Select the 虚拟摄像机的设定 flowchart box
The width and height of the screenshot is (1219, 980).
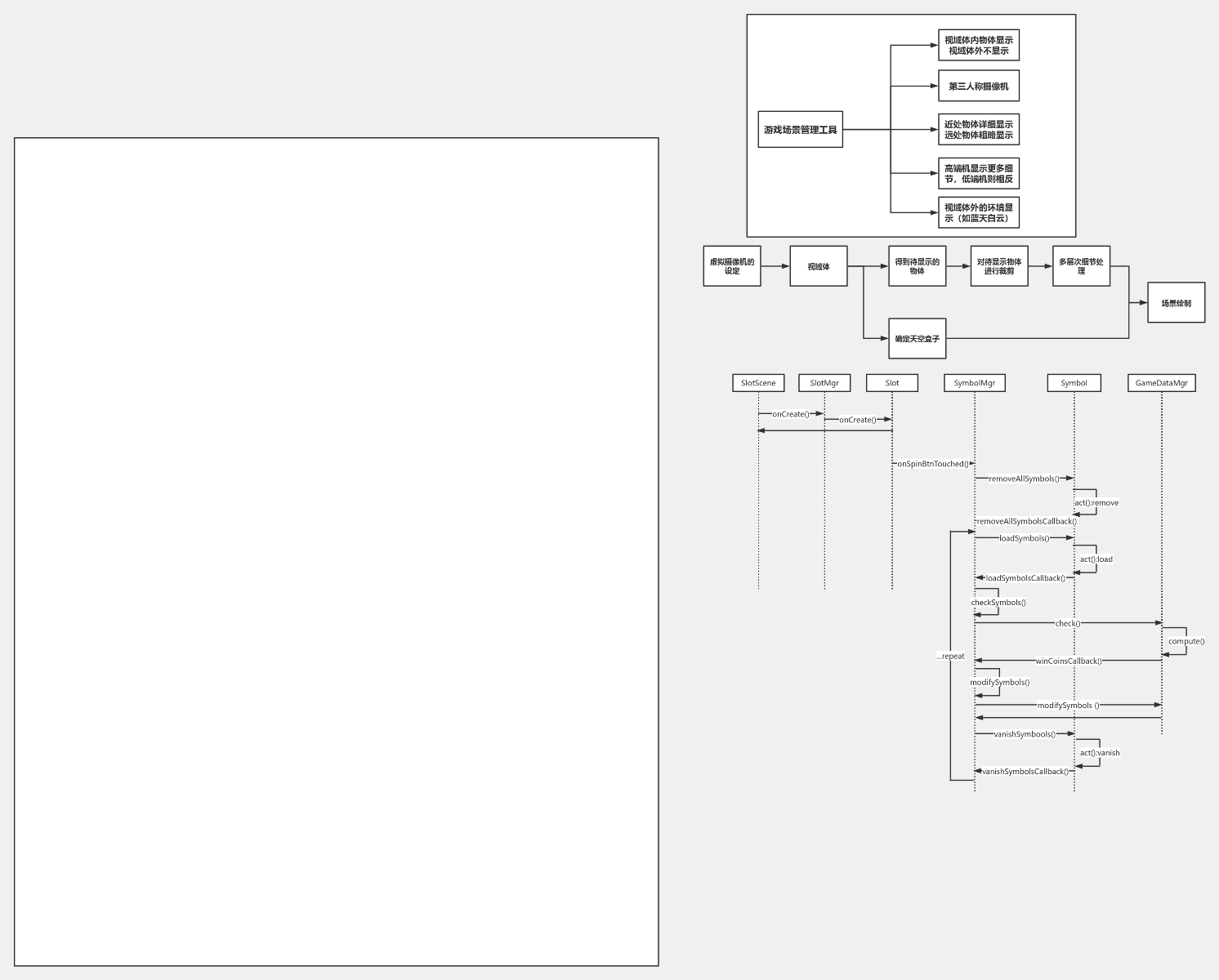pyautogui.click(x=731, y=266)
